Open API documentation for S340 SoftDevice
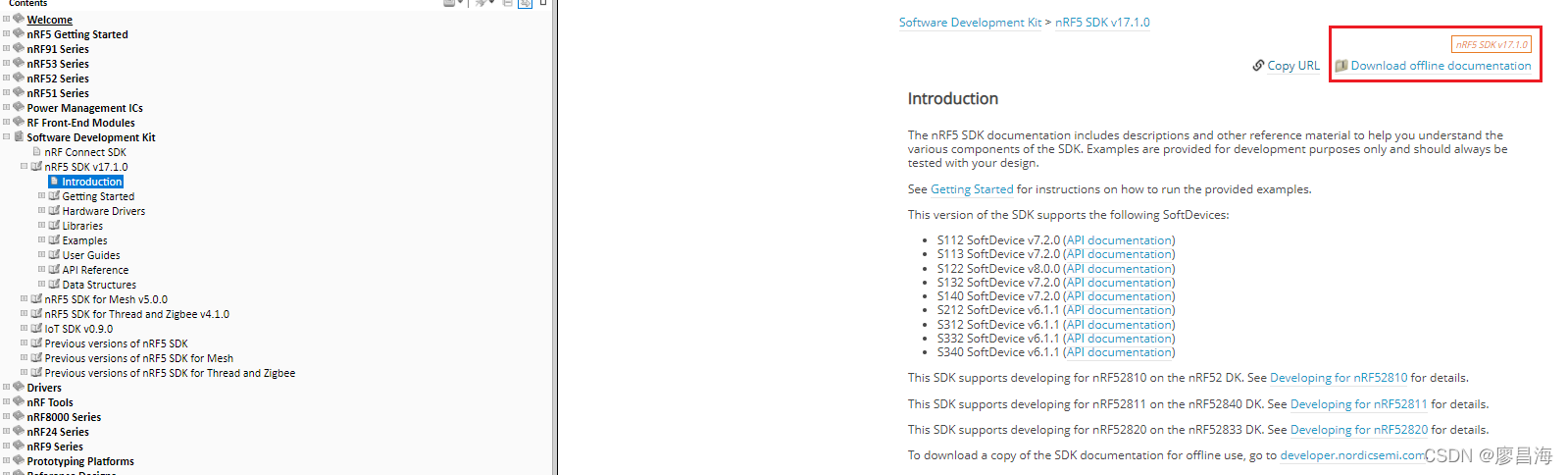The height and width of the screenshot is (475, 1568). [1119, 352]
